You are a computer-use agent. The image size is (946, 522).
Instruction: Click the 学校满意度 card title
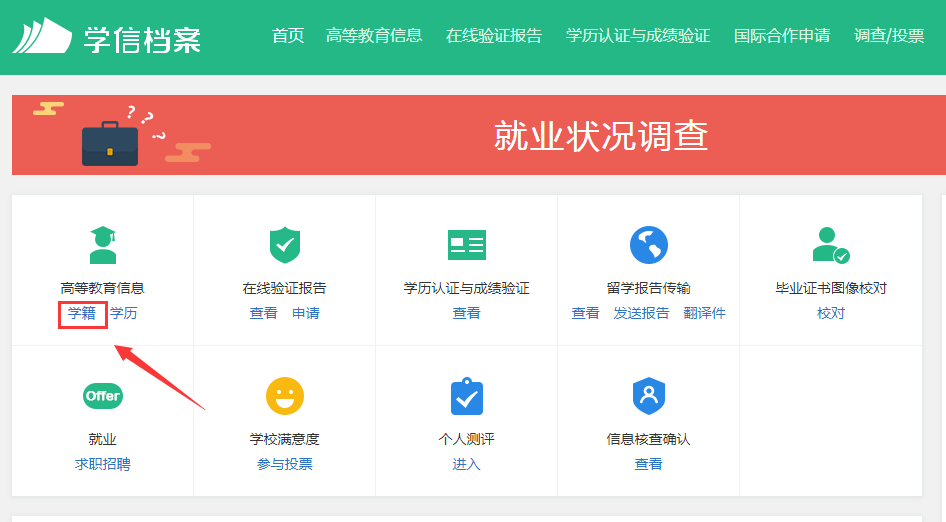(285, 439)
